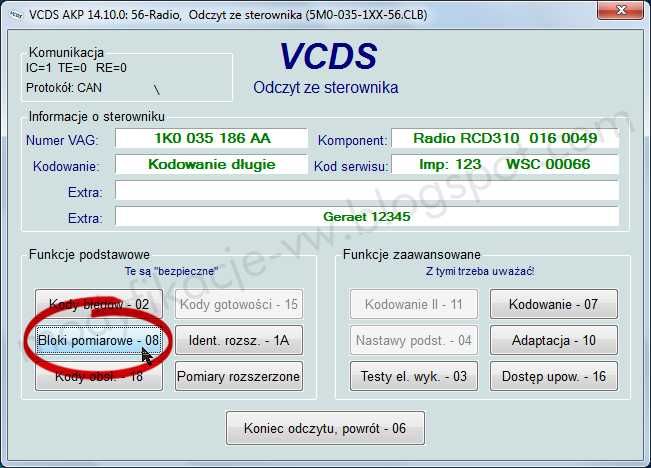Open Dostęp upow. - 16 login
This screenshot has height=468, width=651.
click(x=553, y=376)
